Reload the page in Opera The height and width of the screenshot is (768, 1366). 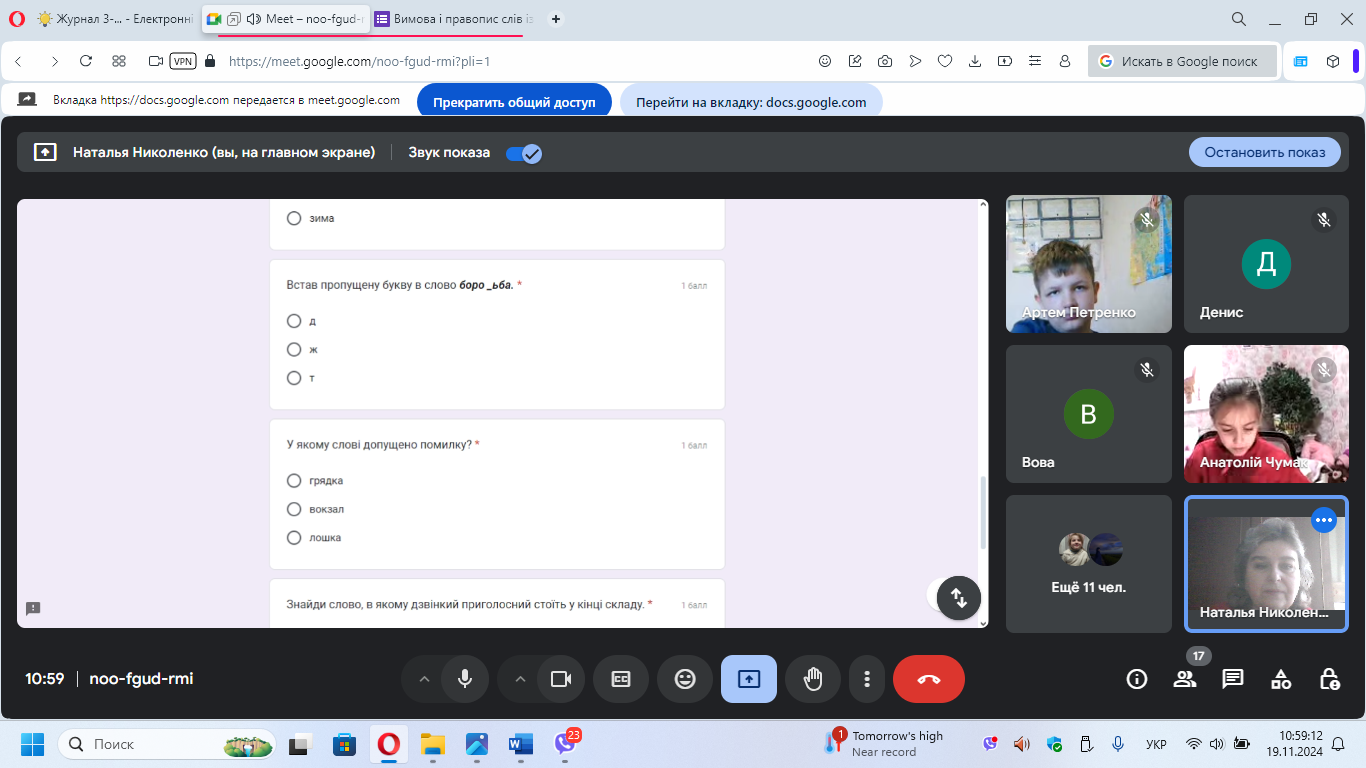coord(86,61)
